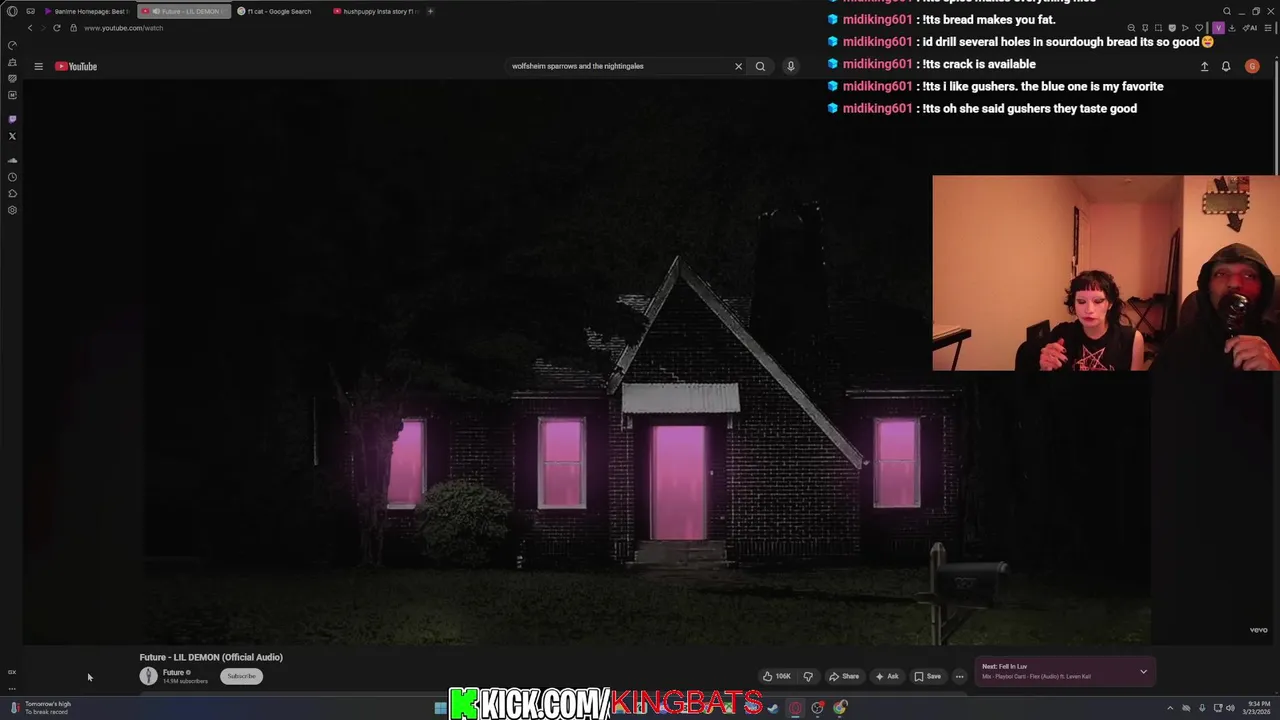1280x720 pixels.
Task: Open SoundCloud player in the sidebar
Action: [12, 160]
